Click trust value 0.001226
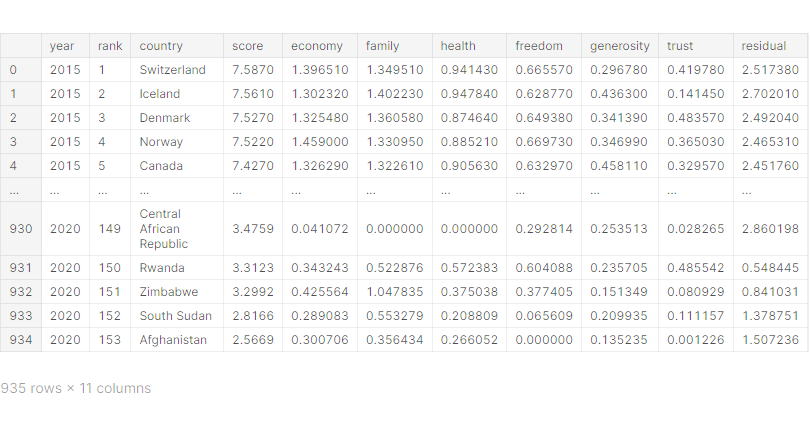 696,340
